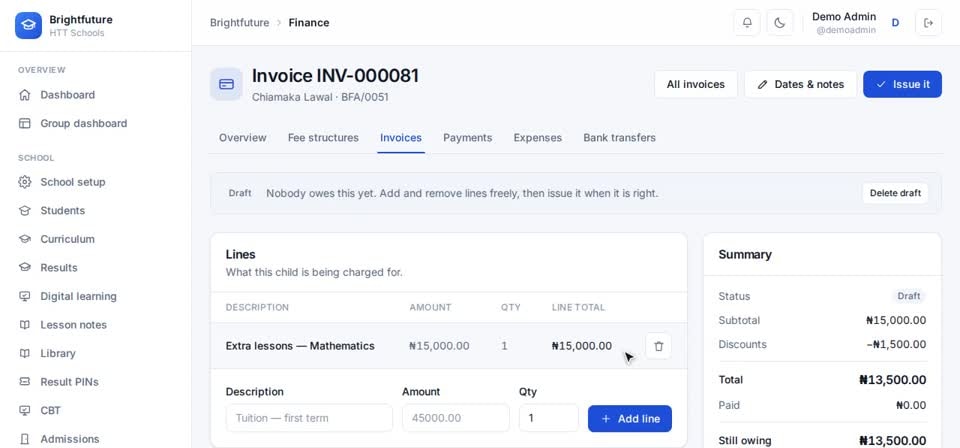The image size is (960, 448).
Task: Switch to the Fee structures tab
Action: 323,138
